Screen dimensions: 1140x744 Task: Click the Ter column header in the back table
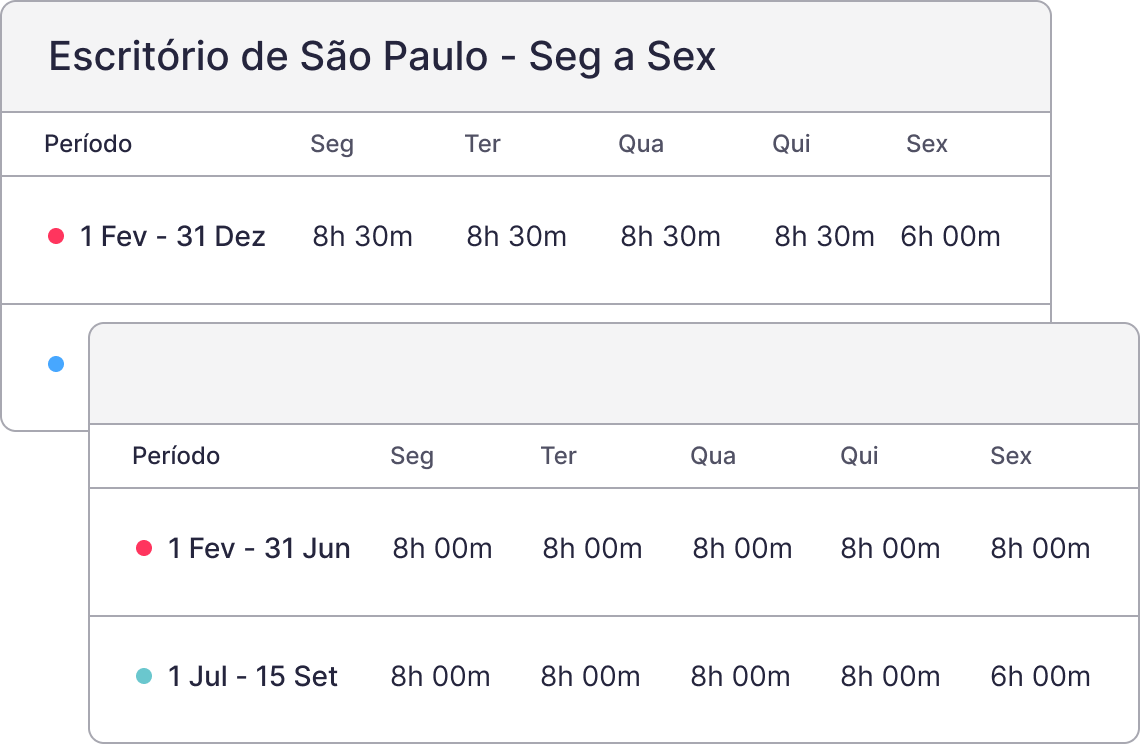(x=482, y=144)
